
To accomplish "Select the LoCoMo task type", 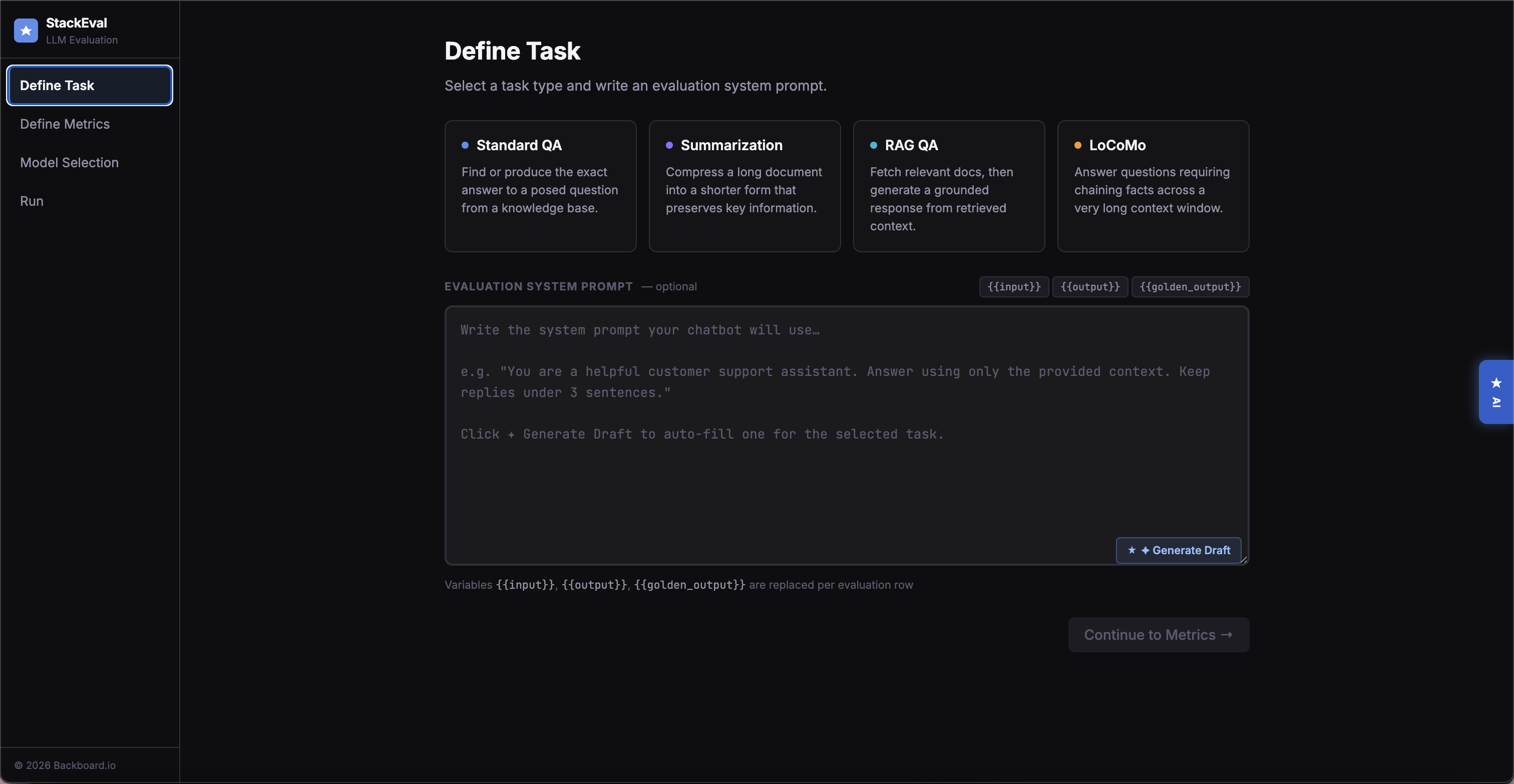I will (1153, 186).
